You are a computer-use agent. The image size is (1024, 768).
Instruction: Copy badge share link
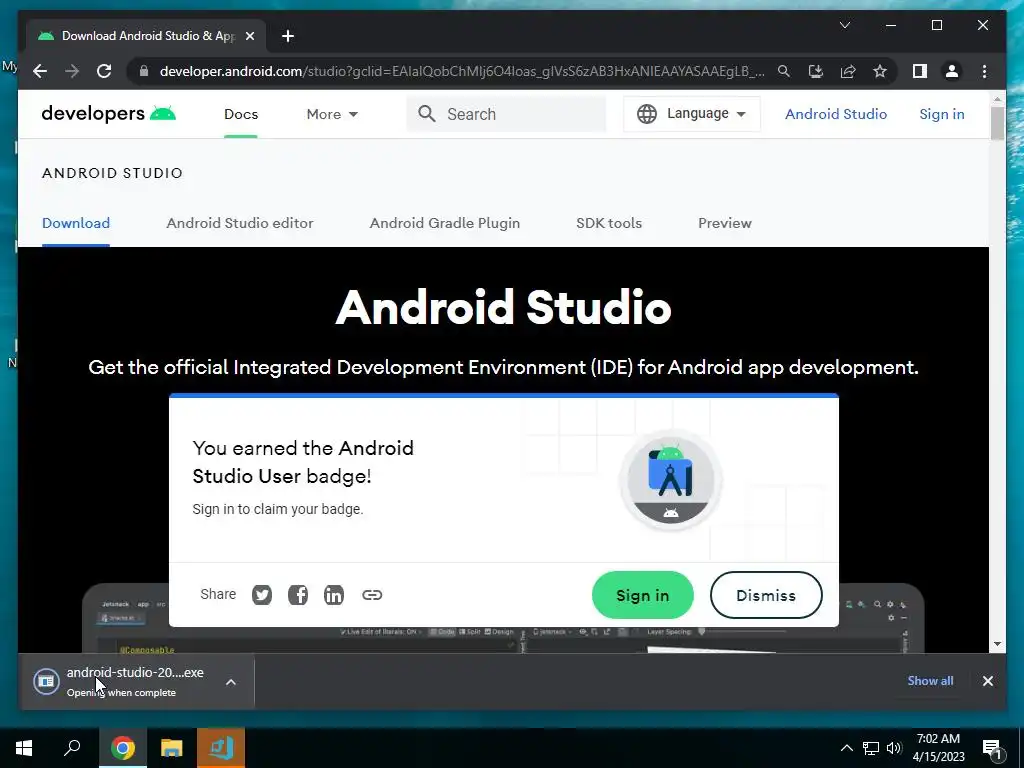372,595
